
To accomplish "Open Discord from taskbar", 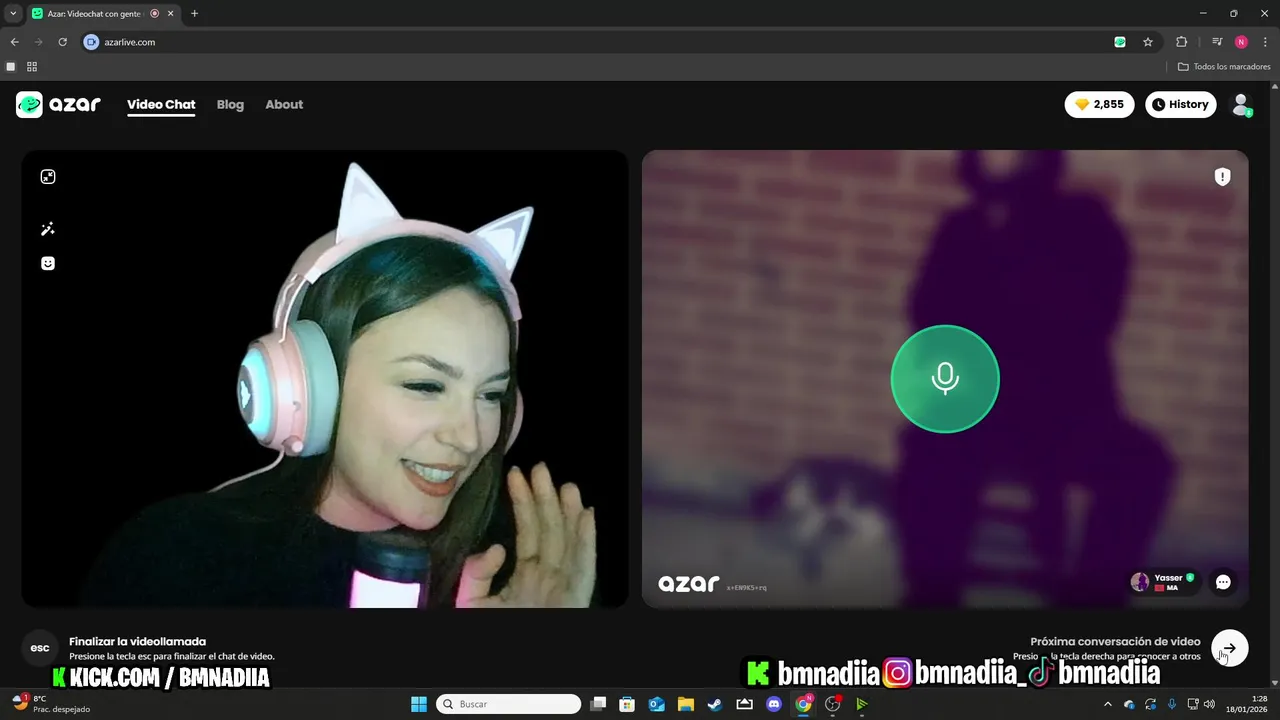I will [x=773, y=704].
